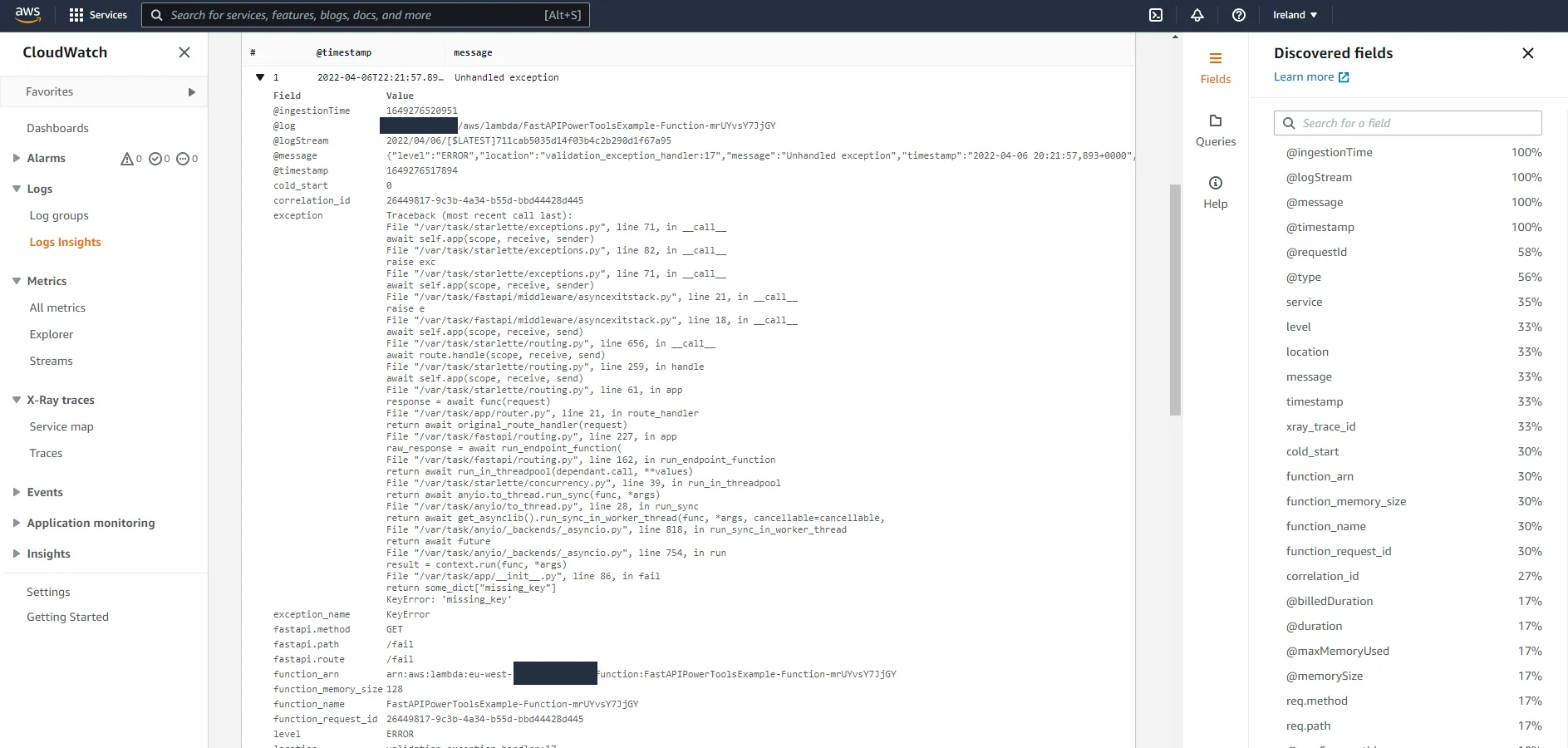
Task: Close the CloudWatch navigation sidebar
Action: coord(184,52)
